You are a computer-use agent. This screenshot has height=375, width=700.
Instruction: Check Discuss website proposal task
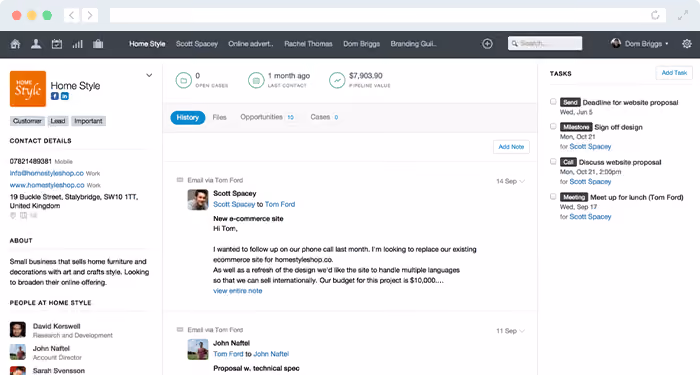(x=553, y=162)
